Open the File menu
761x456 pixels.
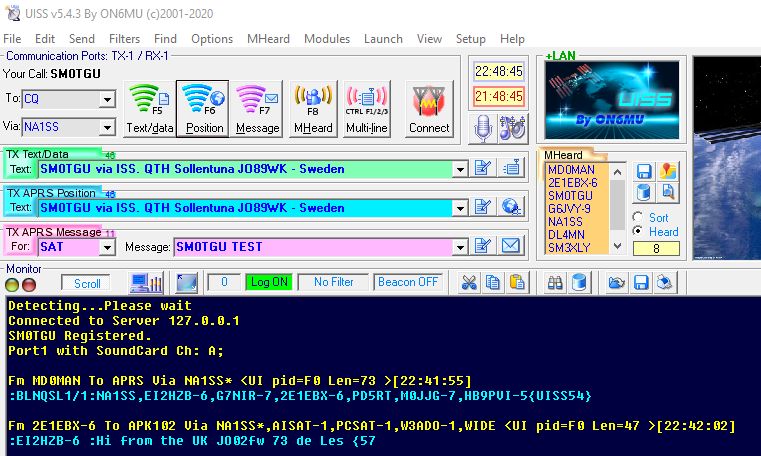12,39
